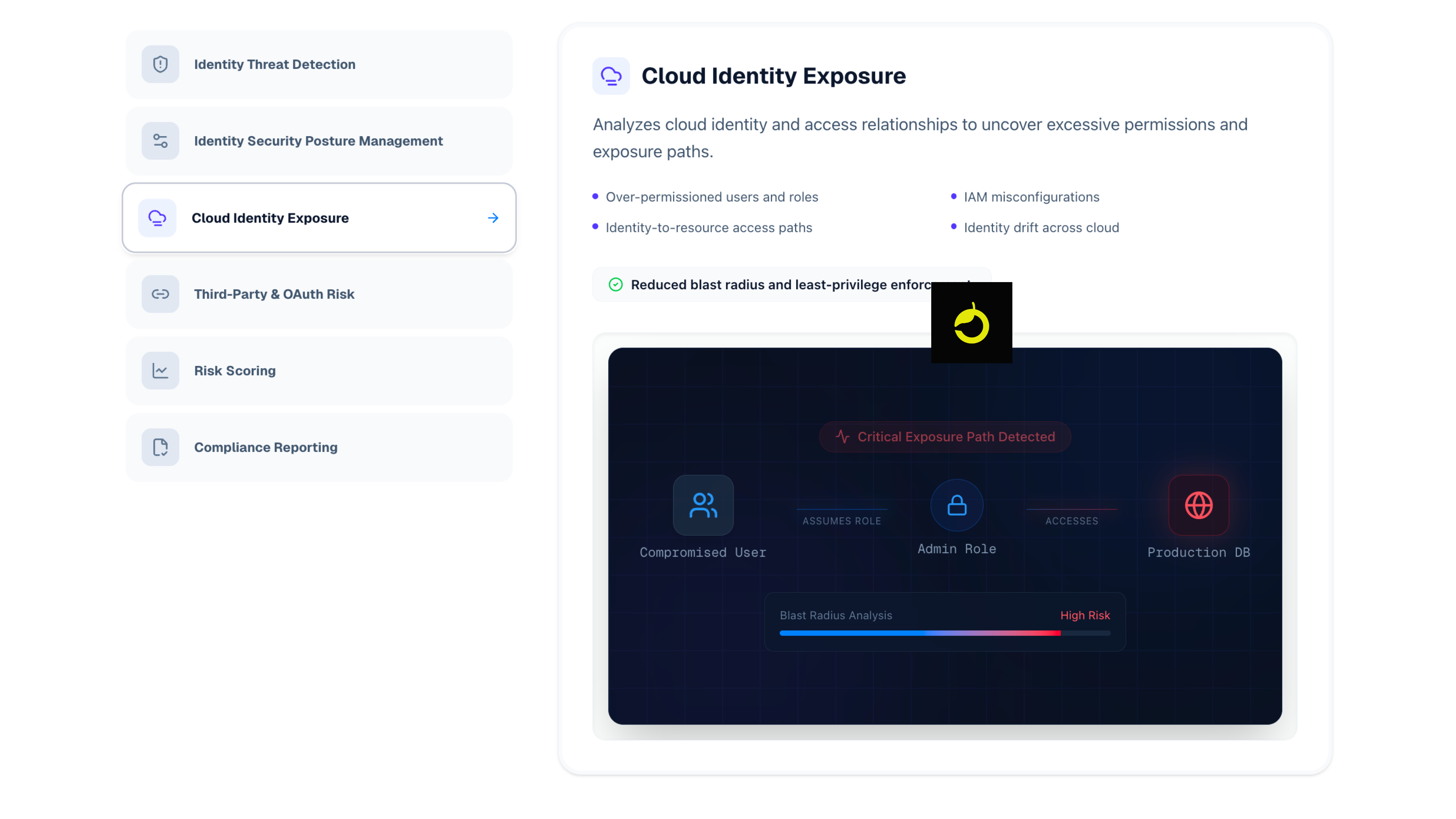
Task: Click arrow on Cloud Identity Exposure tab
Action: (x=493, y=218)
